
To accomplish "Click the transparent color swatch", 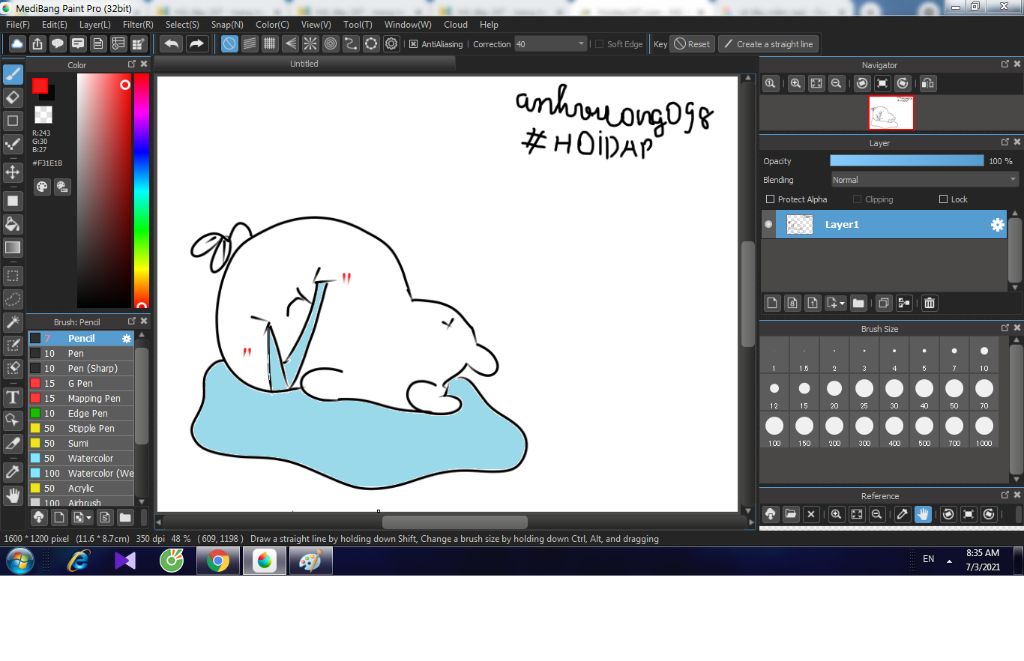I will tap(43, 114).
